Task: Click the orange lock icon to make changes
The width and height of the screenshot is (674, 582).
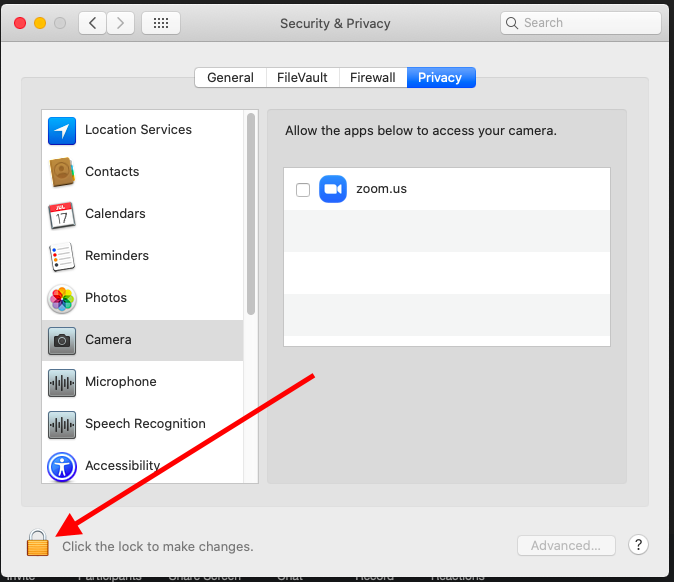Action: coord(37,543)
